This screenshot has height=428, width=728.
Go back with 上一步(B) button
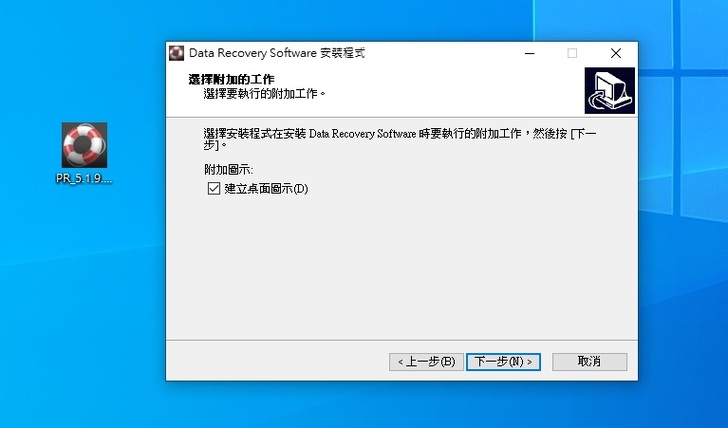click(x=426, y=362)
